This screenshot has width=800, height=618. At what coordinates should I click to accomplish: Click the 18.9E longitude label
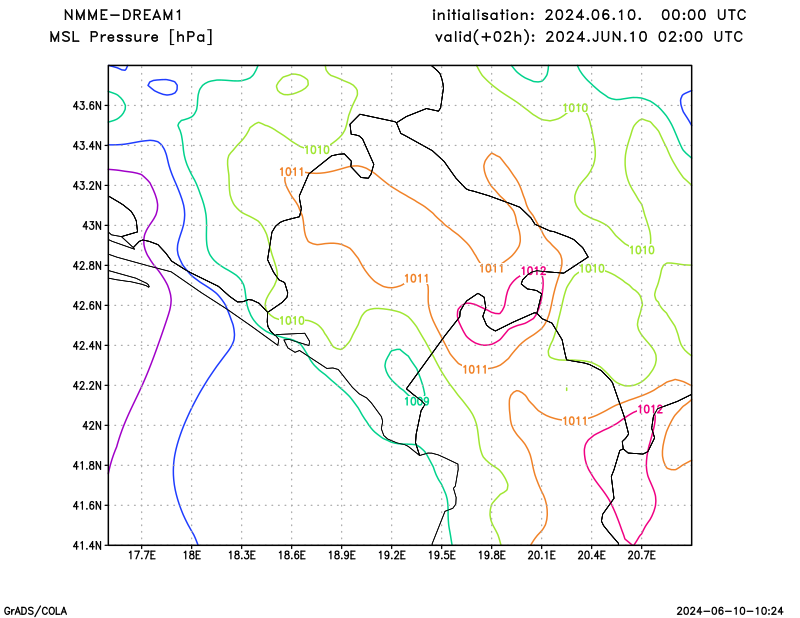(341, 555)
